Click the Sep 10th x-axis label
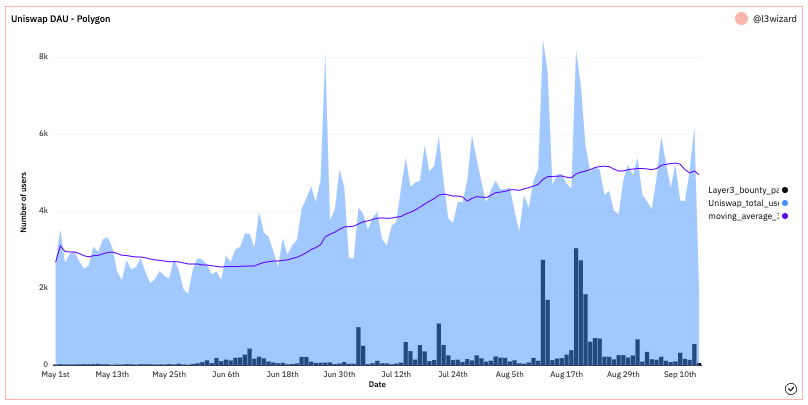Image resolution: width=808 pixels, height=405 pixels. 679,375
